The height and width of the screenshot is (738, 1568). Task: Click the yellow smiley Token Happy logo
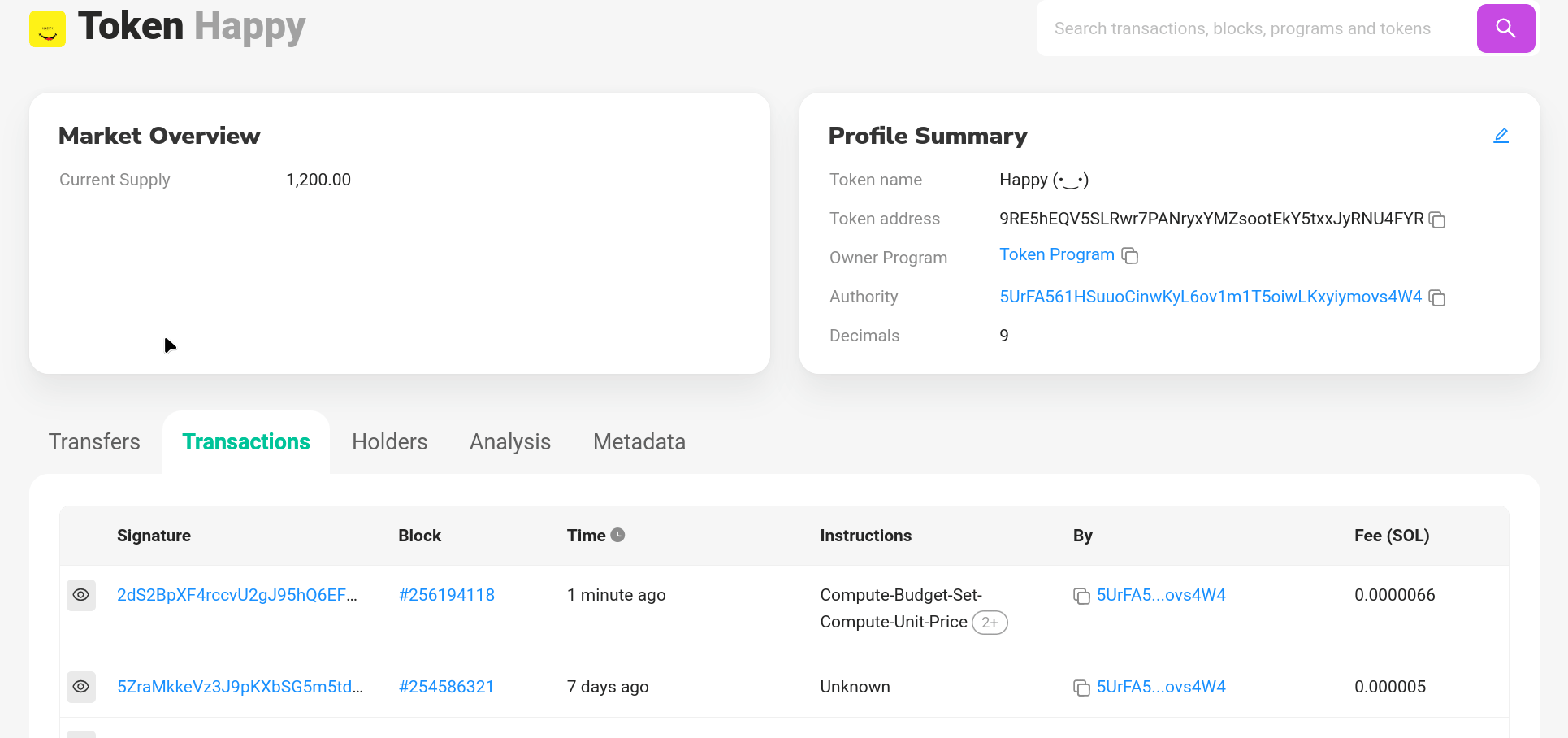pyautogui.click(x=47, y=28)
